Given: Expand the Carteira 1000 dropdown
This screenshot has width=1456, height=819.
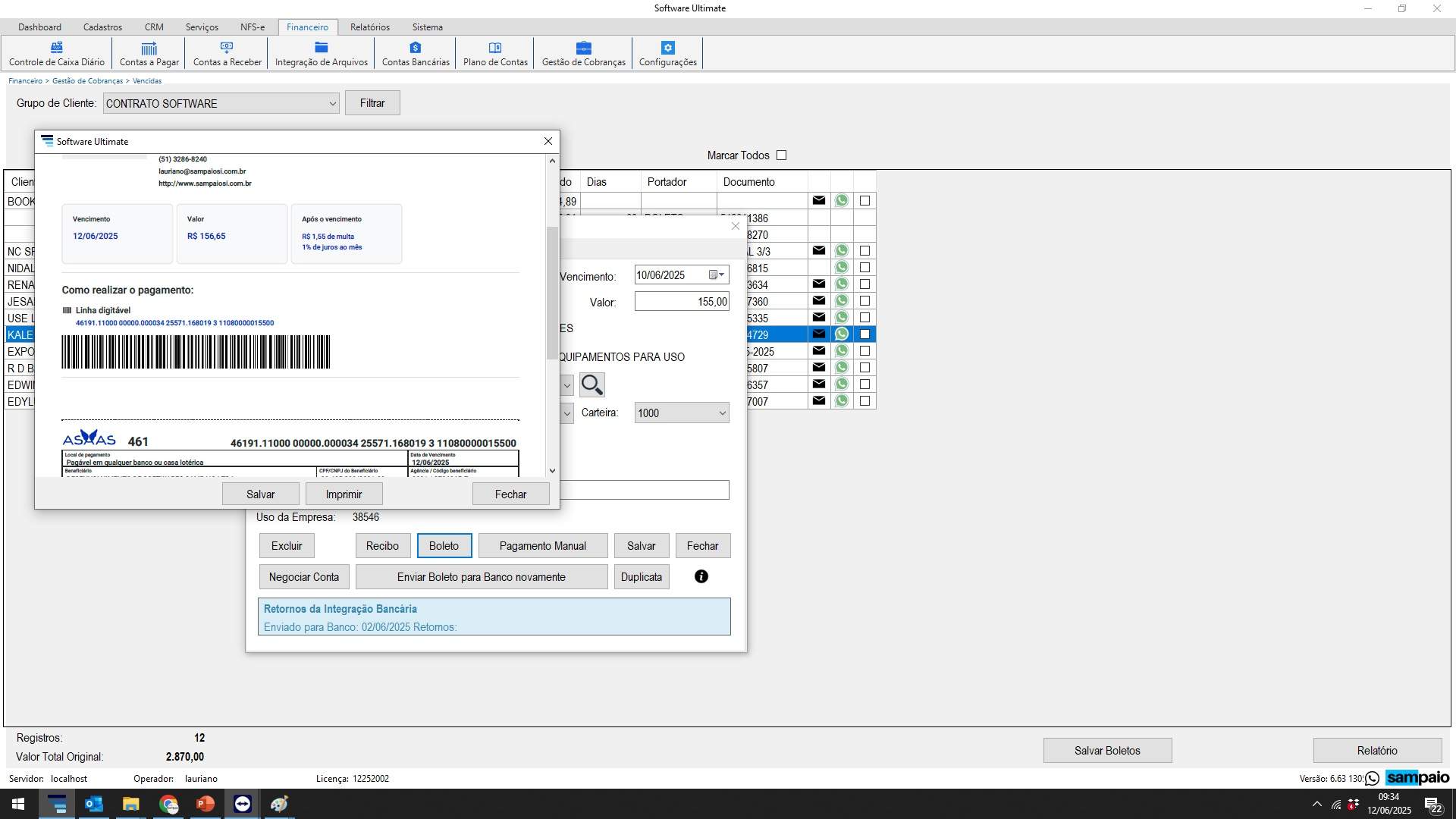Looking at the screenshot, I should pyautogui.click(x=722, y=413).
